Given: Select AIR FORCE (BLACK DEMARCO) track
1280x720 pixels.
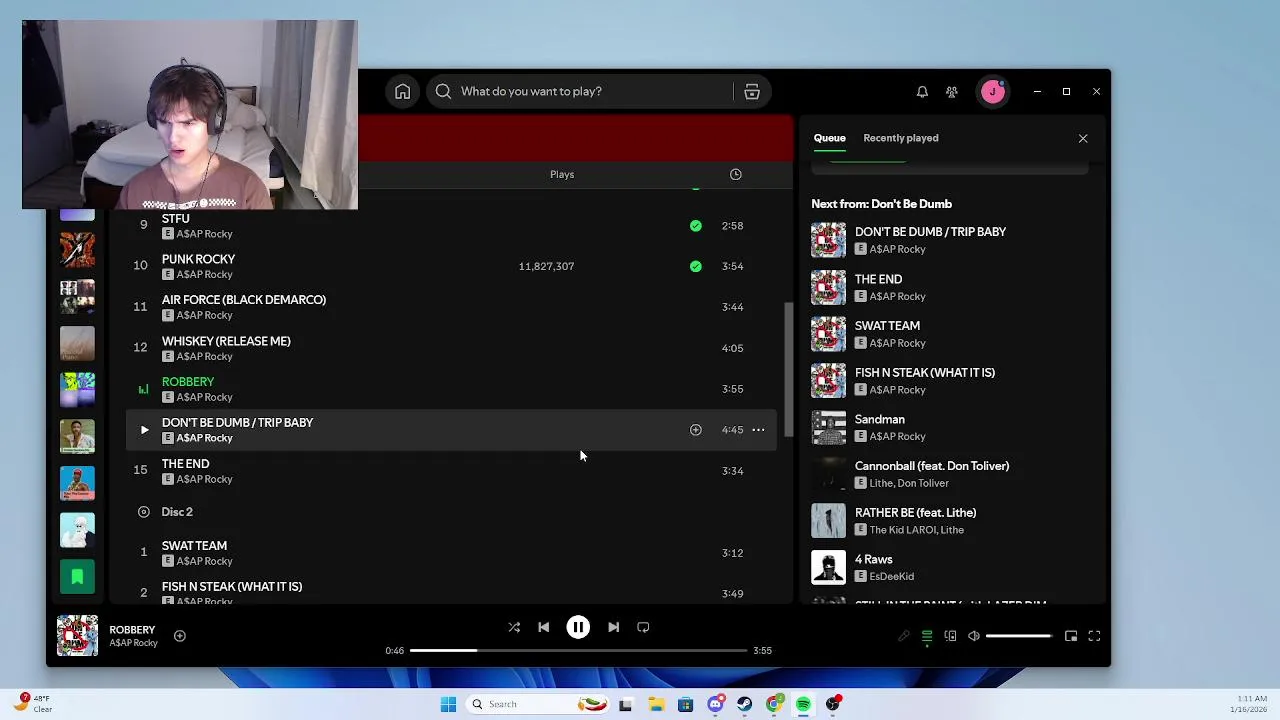Looking at the screenshot, I should [451, 308].
